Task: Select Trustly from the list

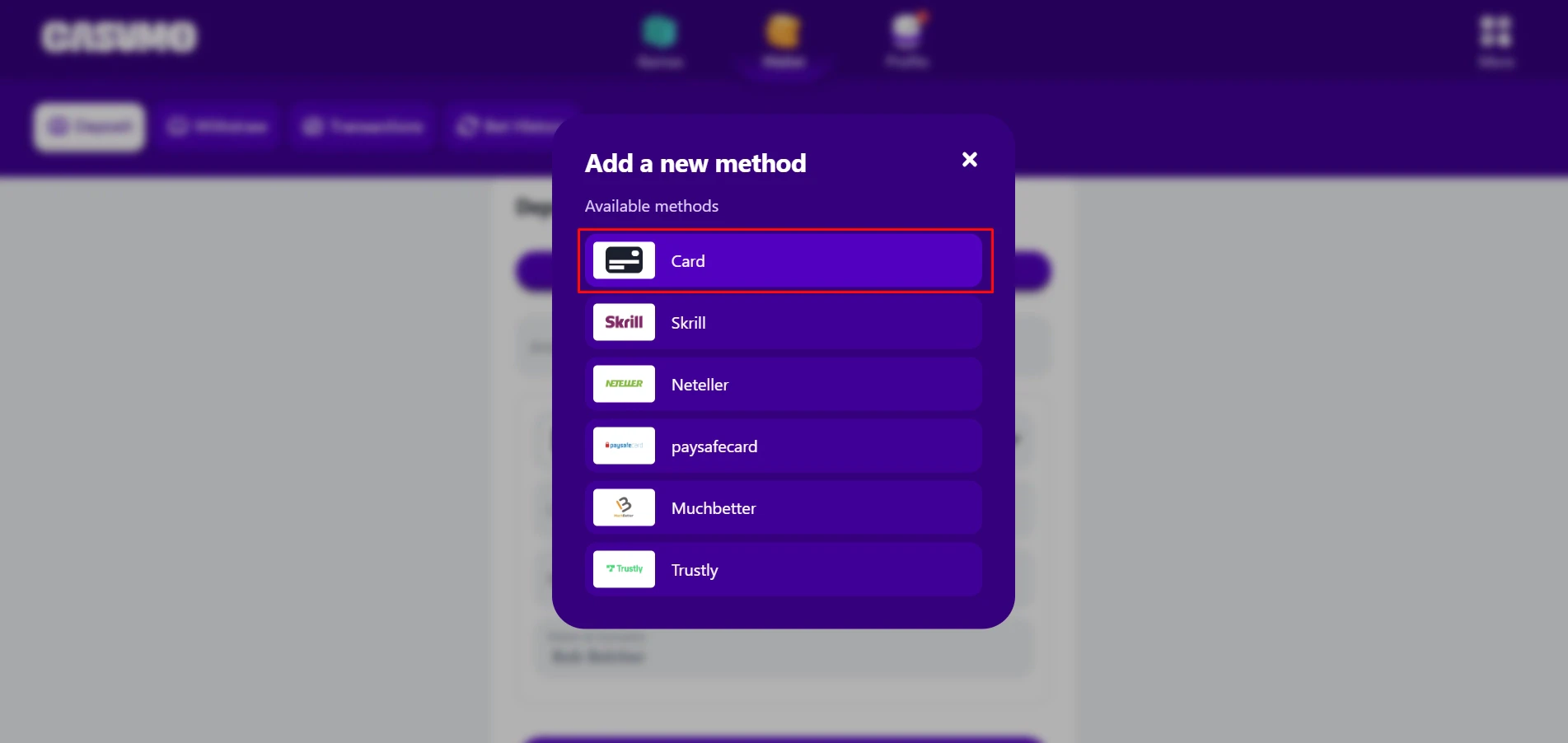Action: (x=784, y=570)
